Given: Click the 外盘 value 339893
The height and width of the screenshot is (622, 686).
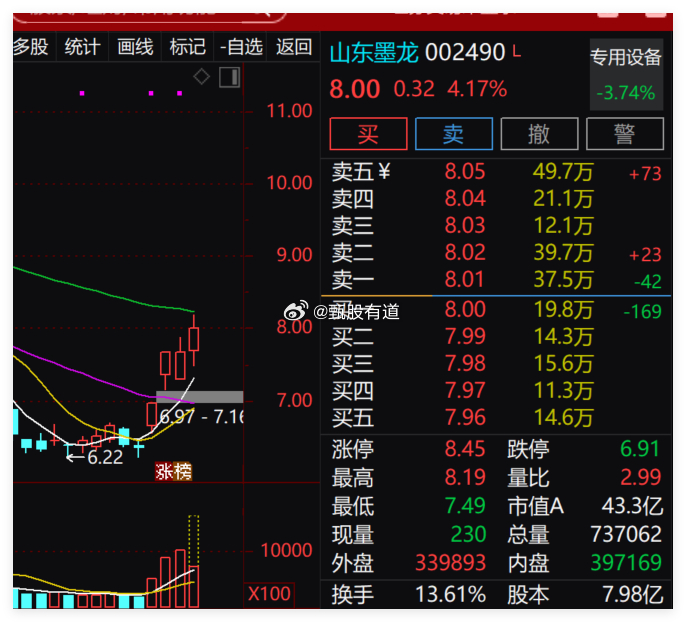Looking at the screenshot, I should coord(450,563).
